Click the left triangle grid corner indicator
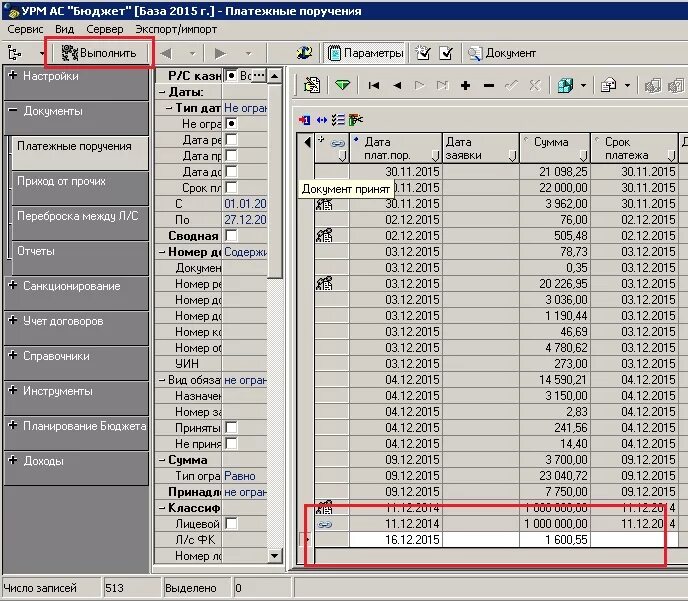Viewport: 688px width, 601px height. pos(307,142)
